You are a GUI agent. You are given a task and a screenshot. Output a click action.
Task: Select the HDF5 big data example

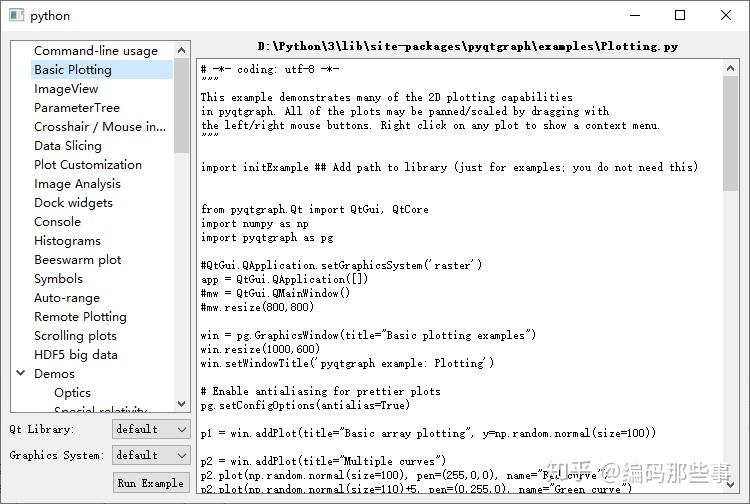[76, 355]
